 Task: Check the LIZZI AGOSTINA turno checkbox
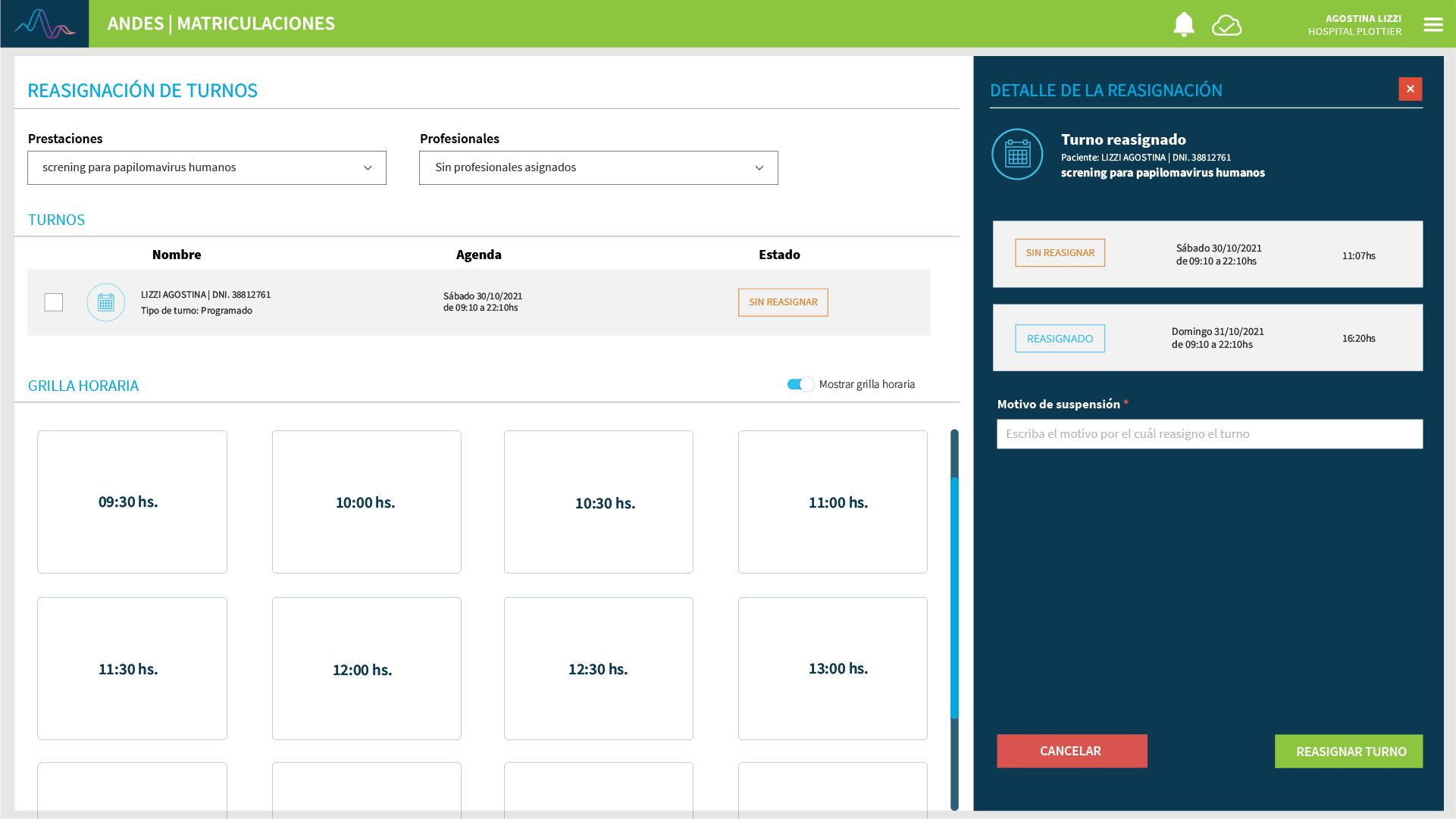(54, 302)
